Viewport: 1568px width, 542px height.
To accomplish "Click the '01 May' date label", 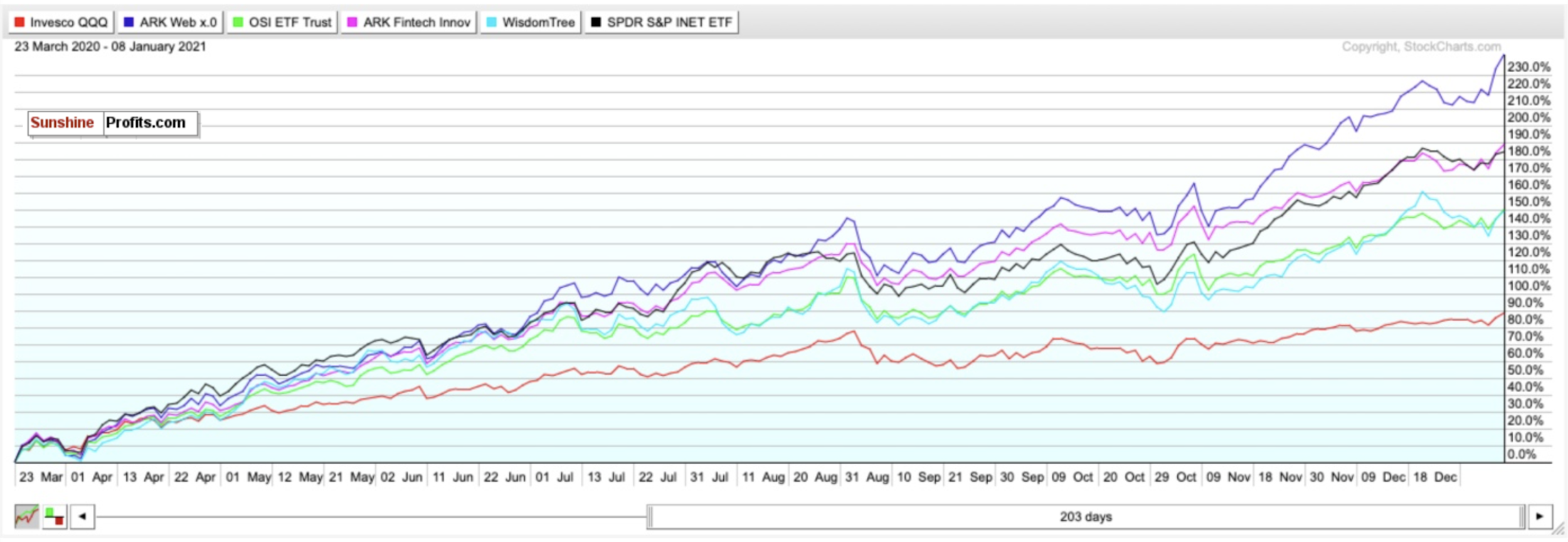I will tap(248, 477).
